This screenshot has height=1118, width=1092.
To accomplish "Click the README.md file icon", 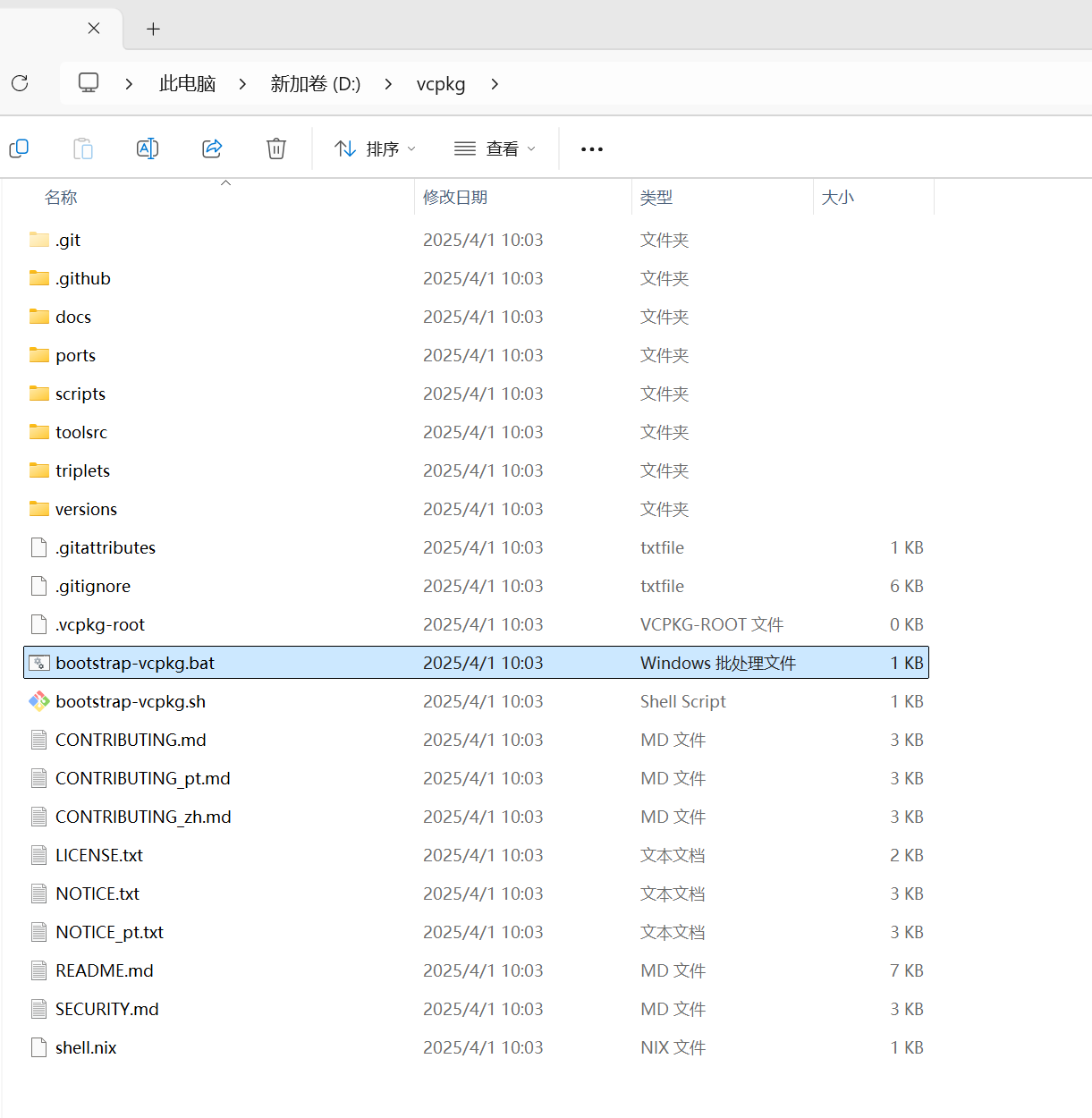I will click(x=39, y=970).
